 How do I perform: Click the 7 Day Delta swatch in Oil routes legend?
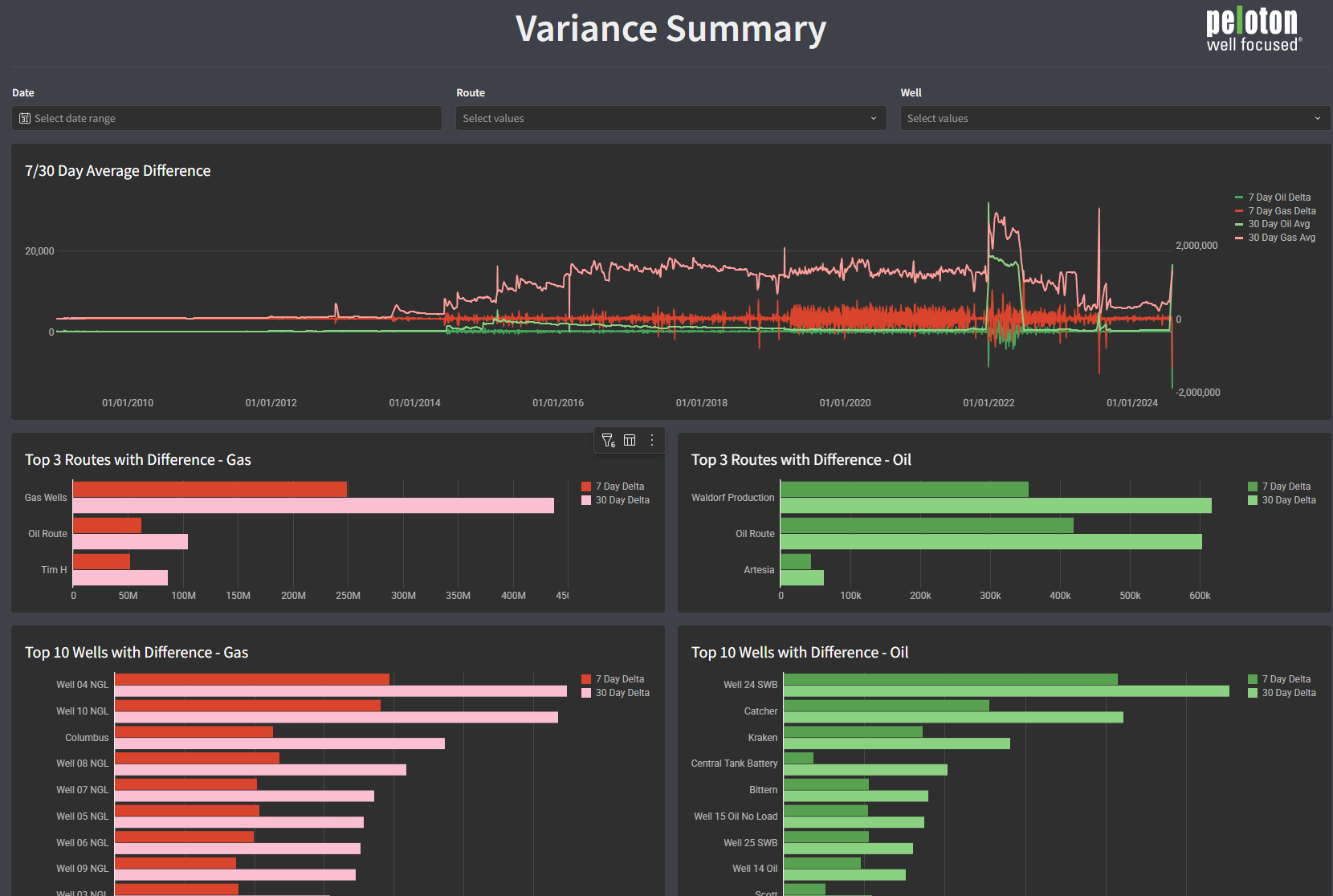(x=1253, y=487)
